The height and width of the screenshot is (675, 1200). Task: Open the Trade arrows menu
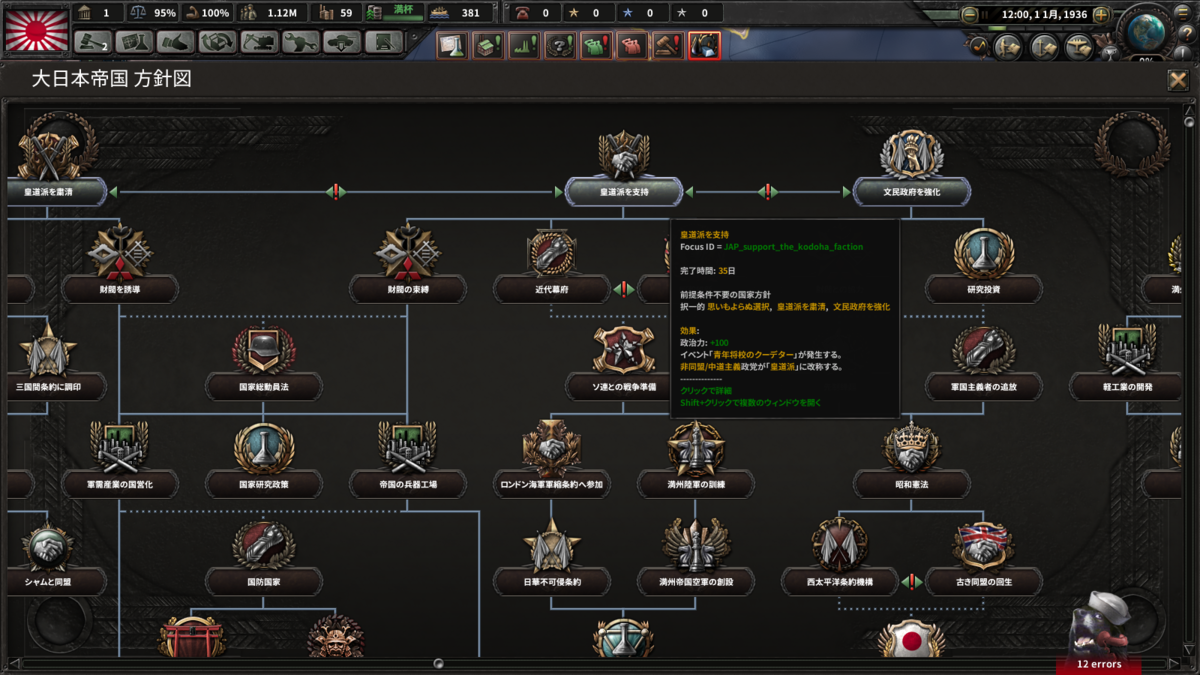[217, 43]
